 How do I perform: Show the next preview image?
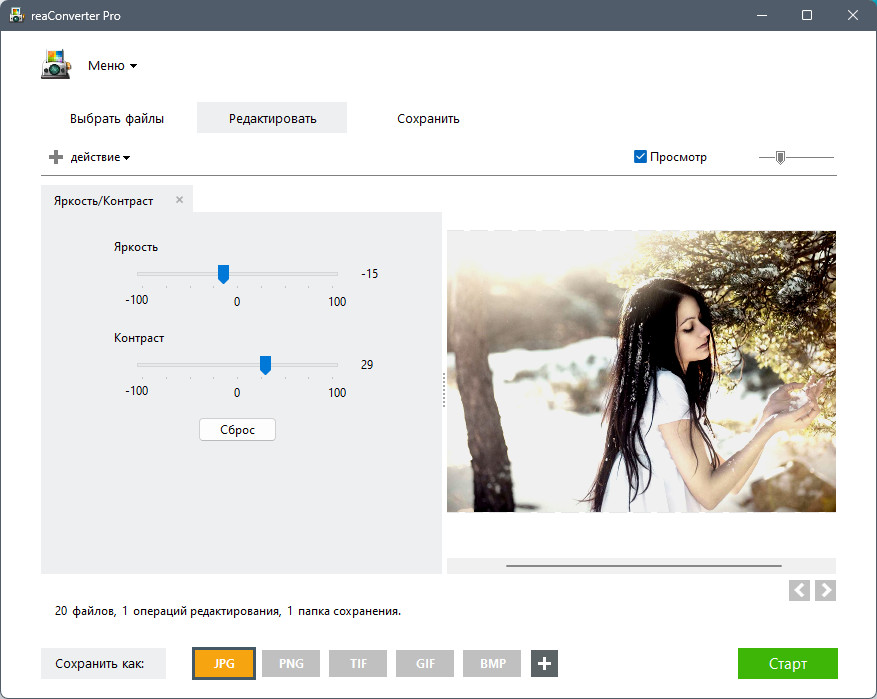[826, 590]
